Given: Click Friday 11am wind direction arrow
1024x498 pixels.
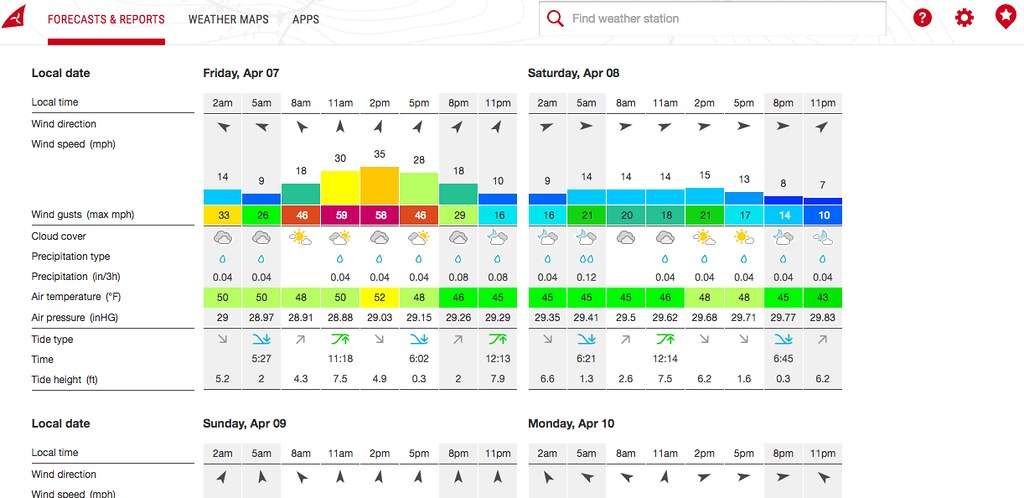Looking at the screenshot, I should pos(340,127).
